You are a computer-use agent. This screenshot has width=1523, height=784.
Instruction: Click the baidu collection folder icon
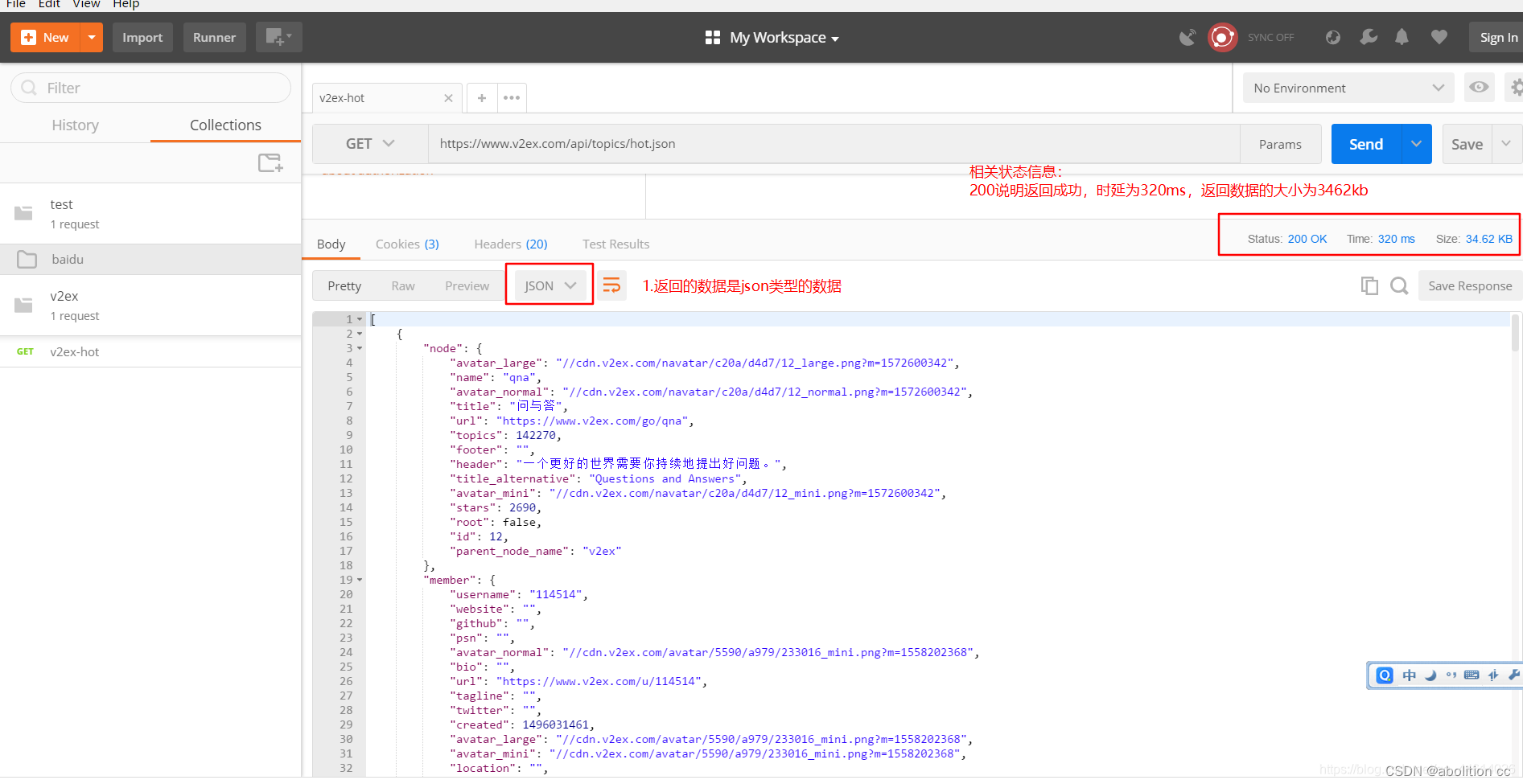click(x=27, y=259)
